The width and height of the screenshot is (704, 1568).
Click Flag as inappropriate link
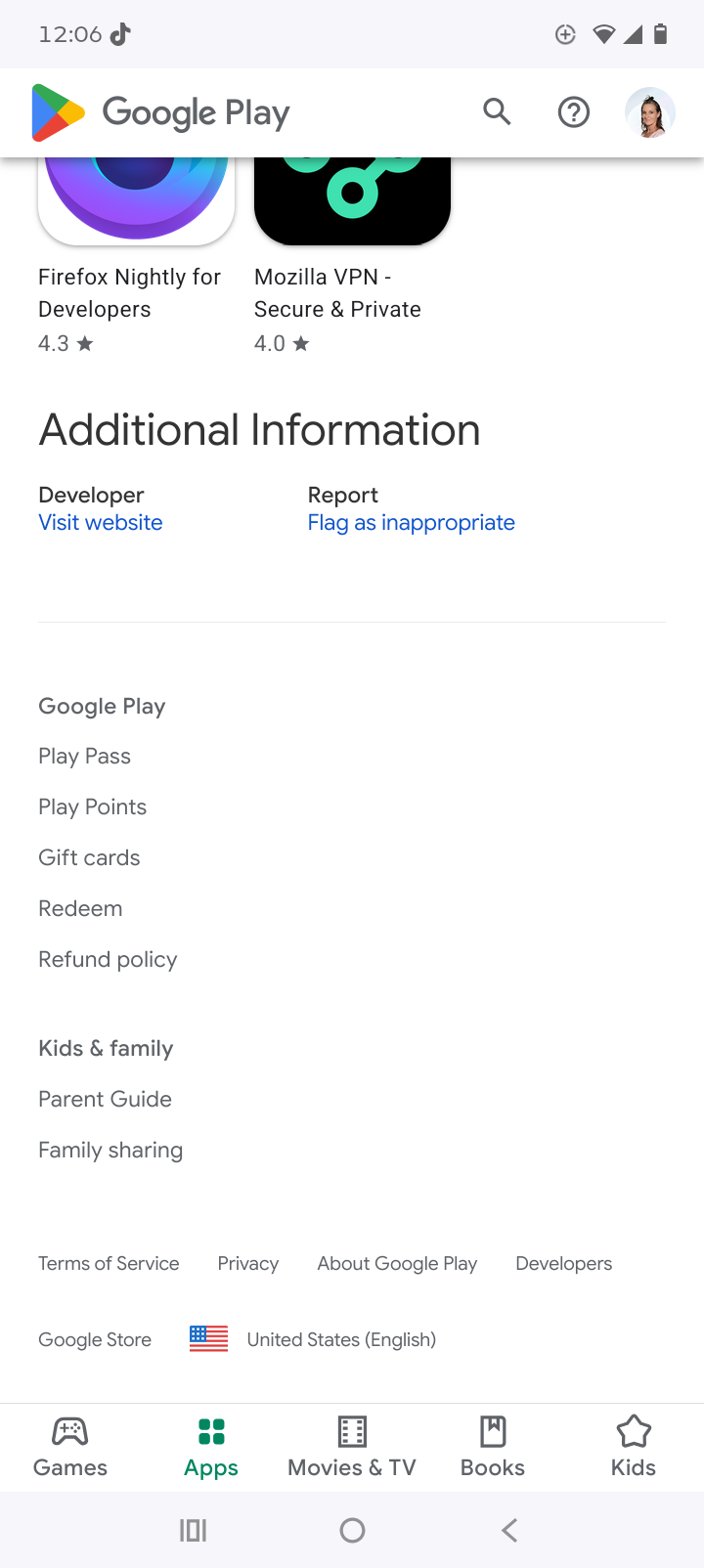click(412, 523)
